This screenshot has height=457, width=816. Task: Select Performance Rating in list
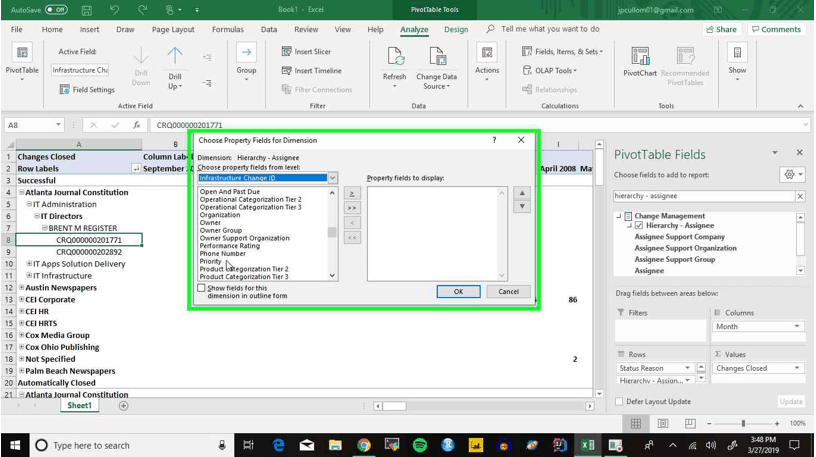[230, 246]
